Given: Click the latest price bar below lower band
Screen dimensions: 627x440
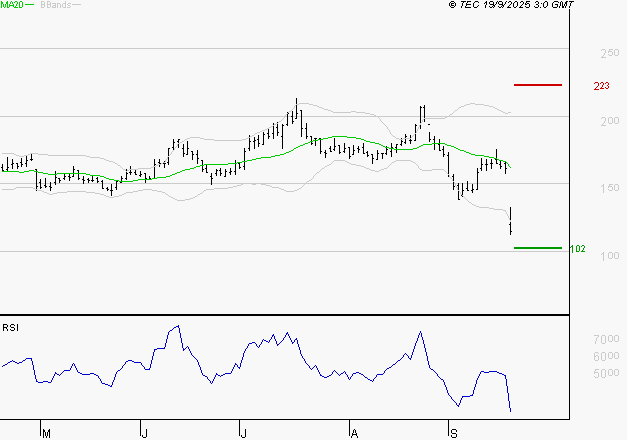Looking at the screenshot, I should [x=511, y=221].
